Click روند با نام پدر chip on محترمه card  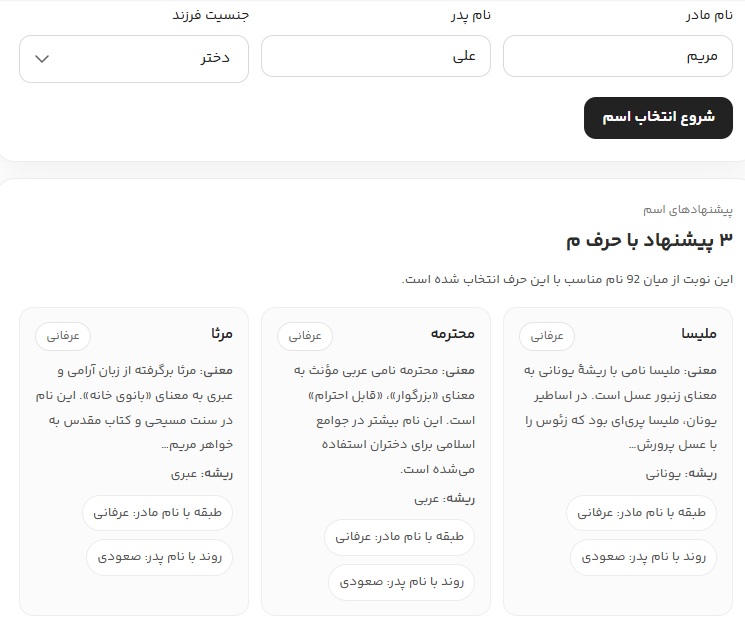click(401, 582)
